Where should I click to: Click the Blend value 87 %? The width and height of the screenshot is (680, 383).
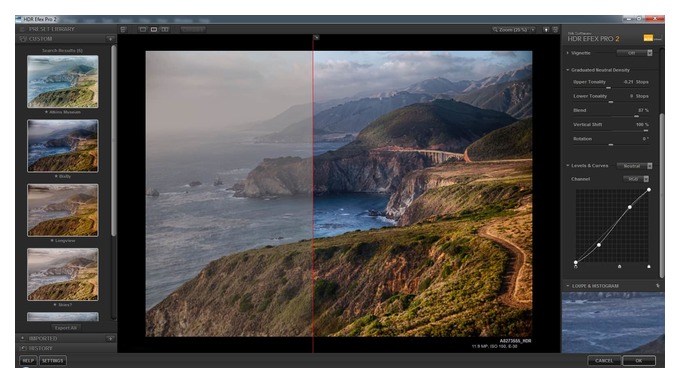pyautogui.click(x=644, y=110)
